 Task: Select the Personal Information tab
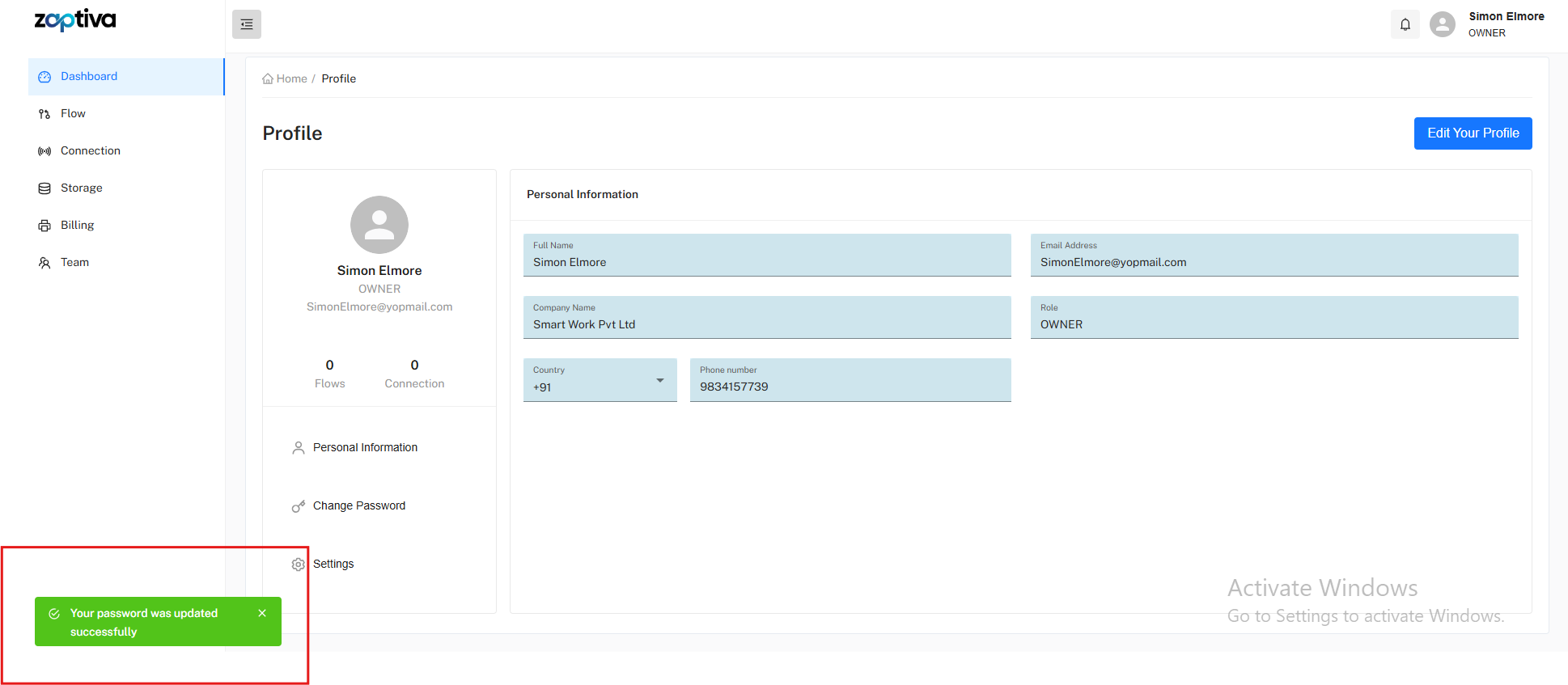(x=365, y=448)
